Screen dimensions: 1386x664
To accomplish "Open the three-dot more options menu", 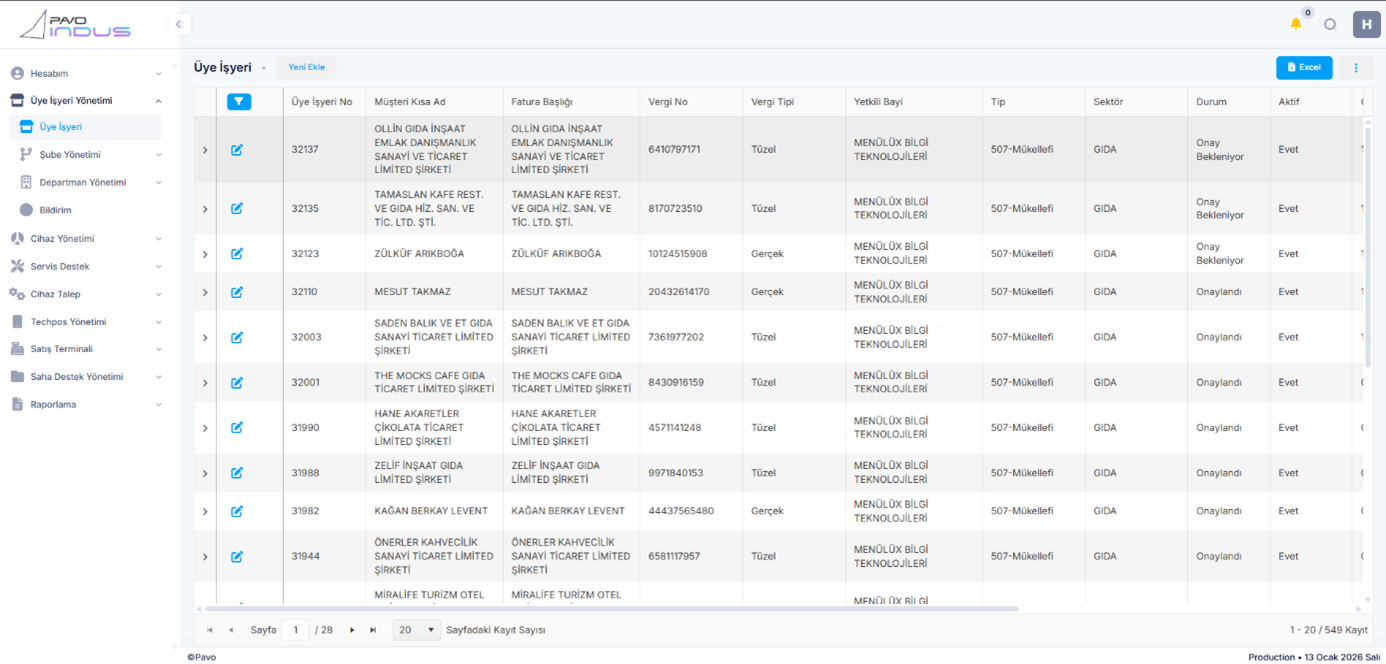I will pyautogui.click(x=1356, y=68).
